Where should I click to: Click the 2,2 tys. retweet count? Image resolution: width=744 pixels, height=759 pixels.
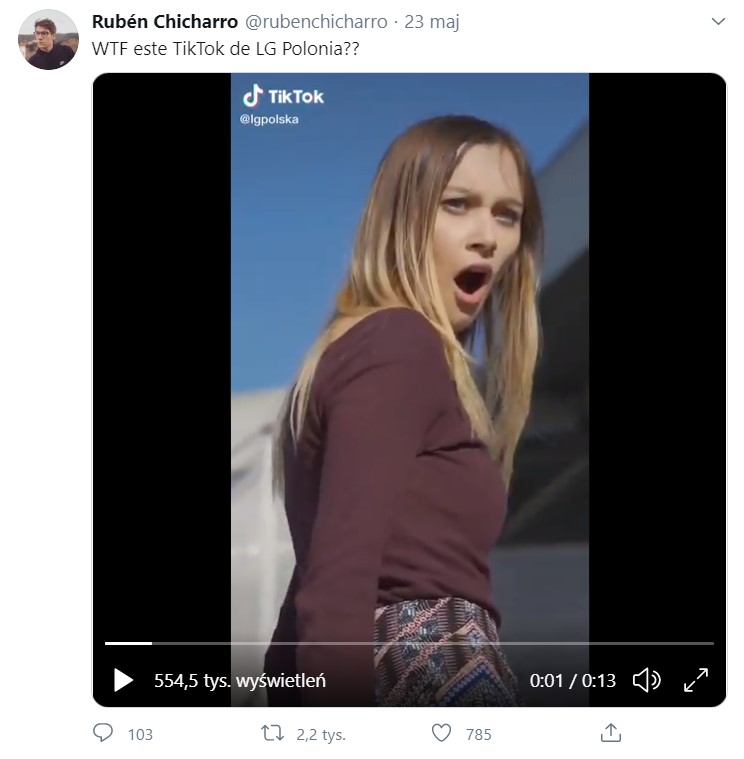point(321,735)
